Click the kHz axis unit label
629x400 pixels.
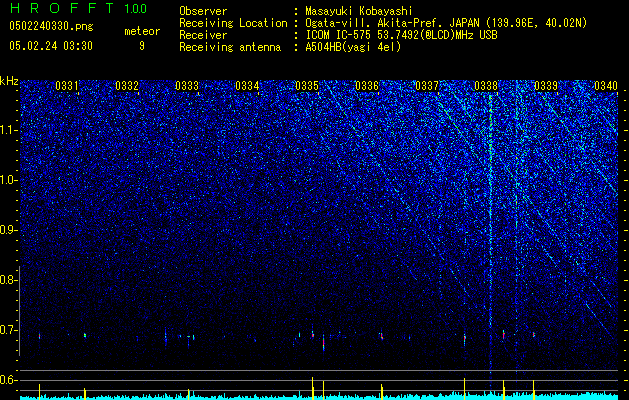pyautogui.click(x=9, y=81)
